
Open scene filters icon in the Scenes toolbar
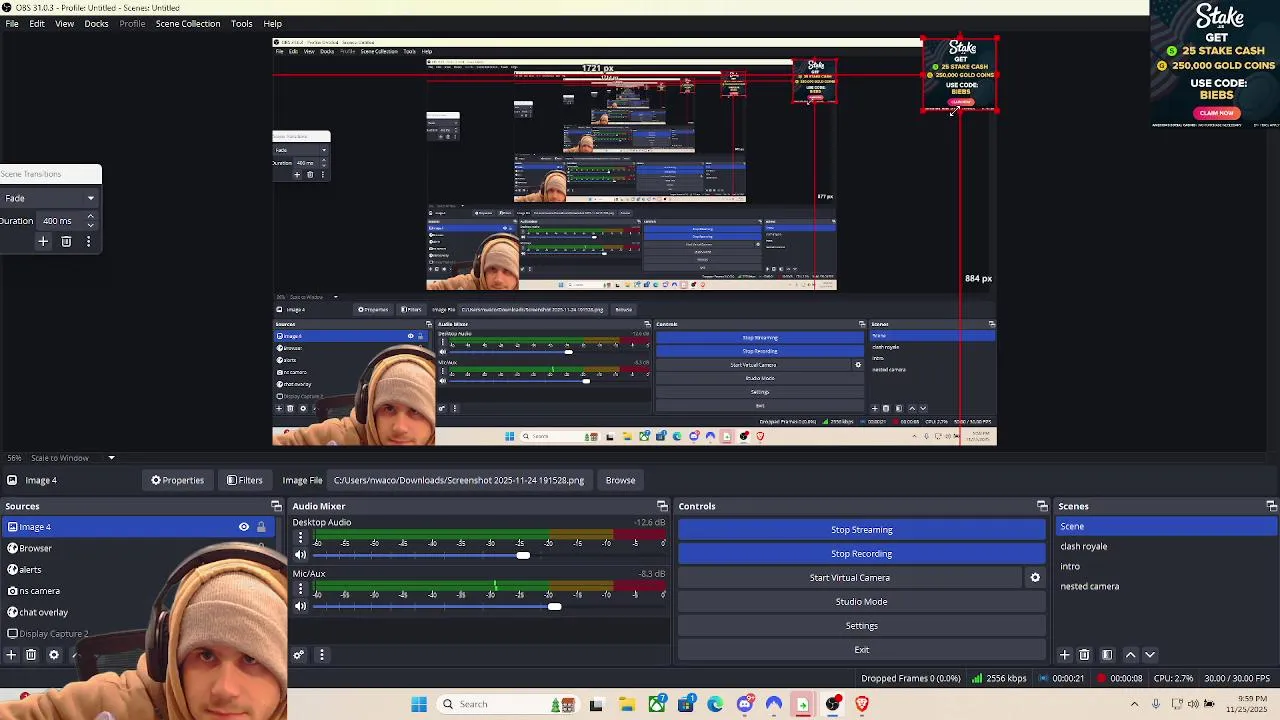coord(1107,655)
